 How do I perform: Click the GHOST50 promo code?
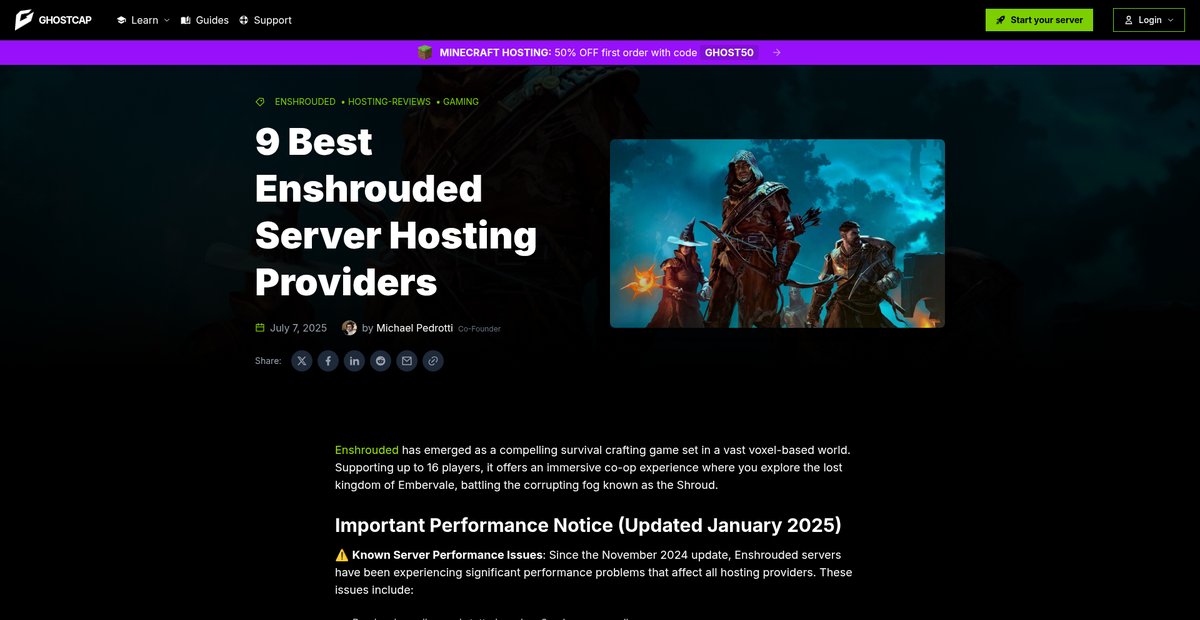tap(729, 52)
